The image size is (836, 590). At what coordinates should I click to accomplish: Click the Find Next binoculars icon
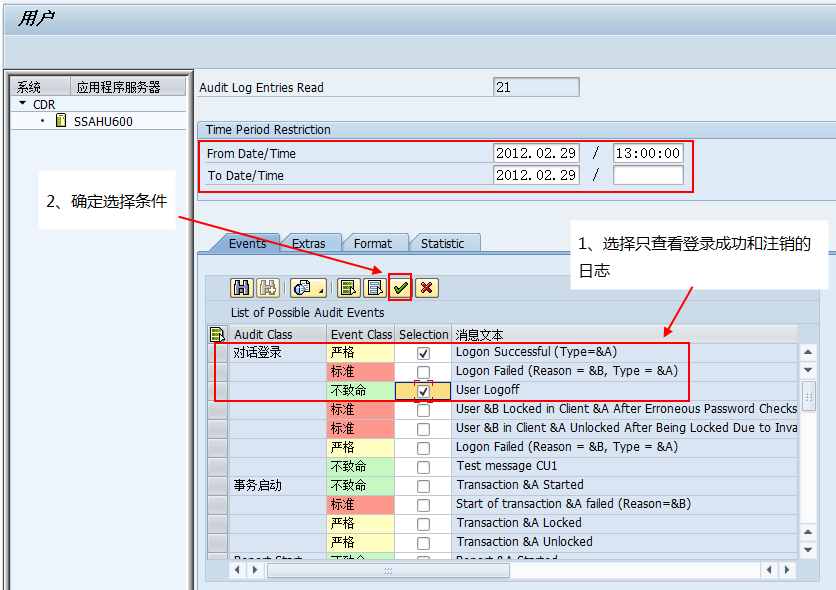coord(267,288)
